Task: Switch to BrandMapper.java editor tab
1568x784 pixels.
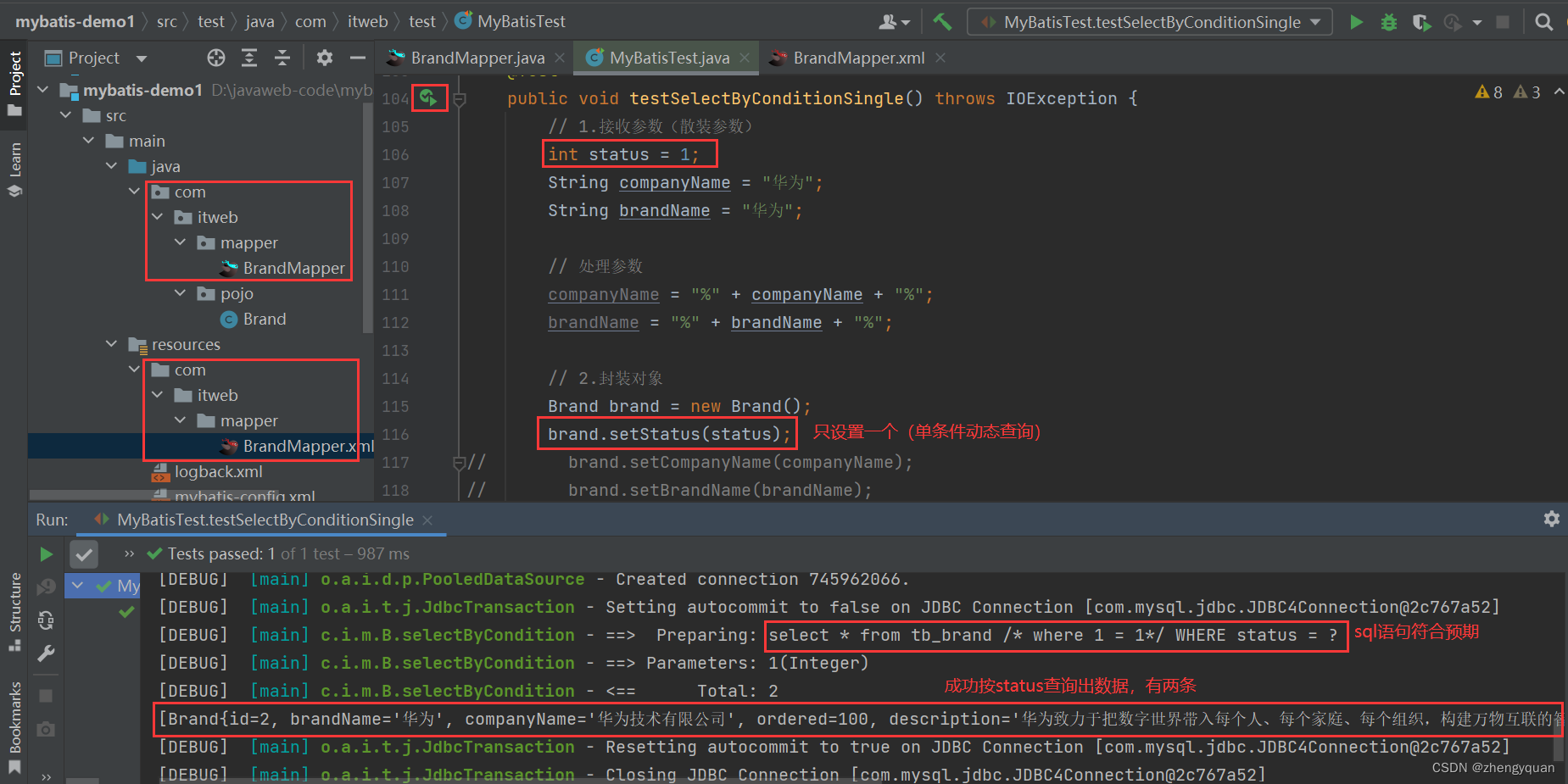Action: pos(477,58)
